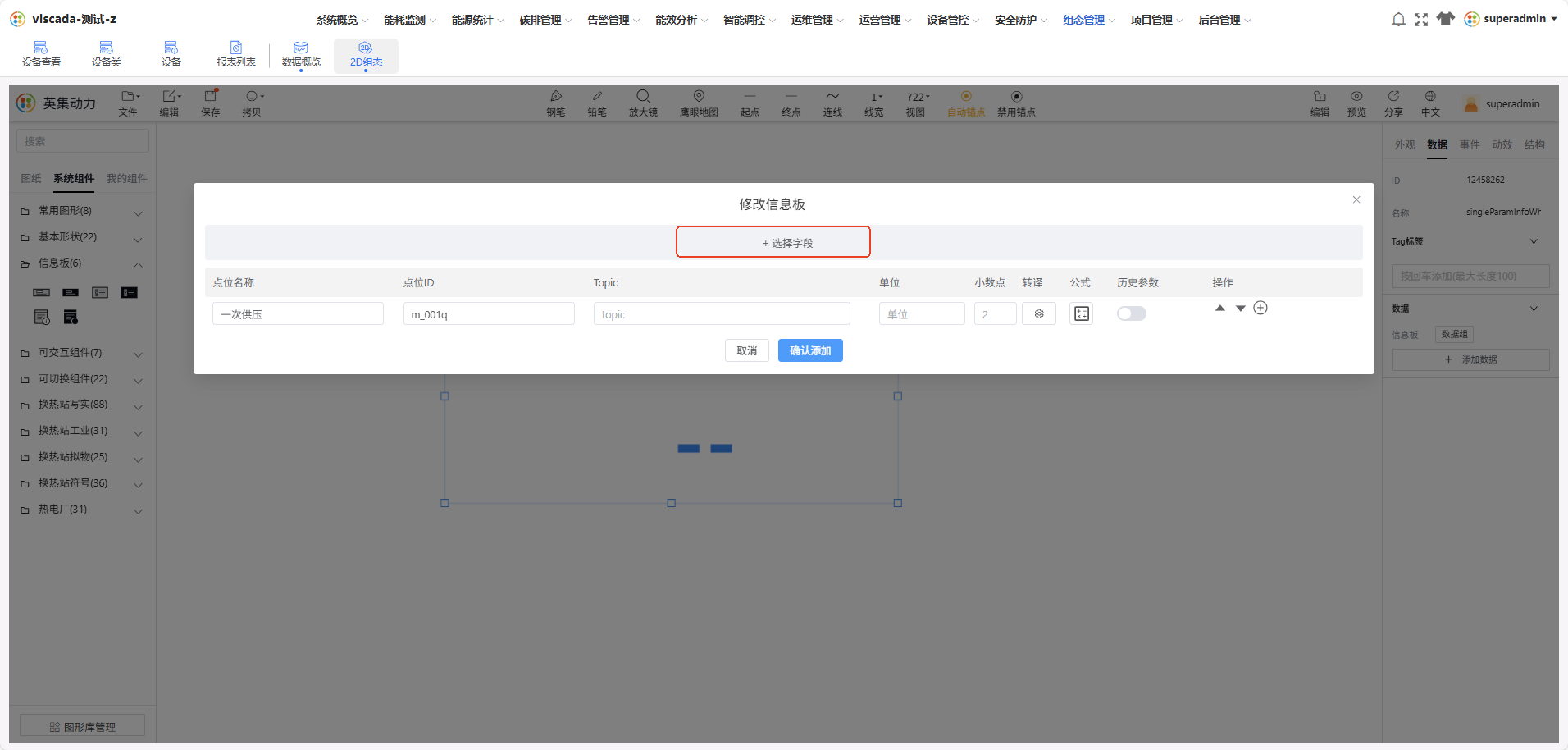Toggle fullscreen icon in header

(1421, 19)
